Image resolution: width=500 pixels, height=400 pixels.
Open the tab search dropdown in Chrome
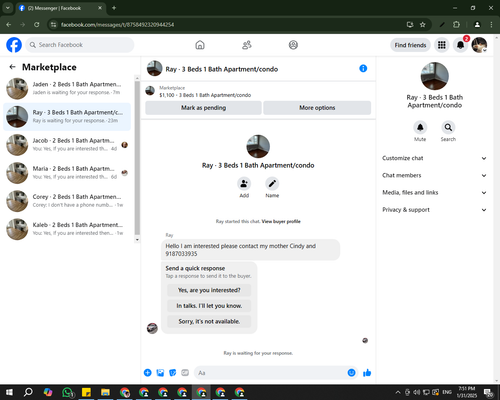click(x=7, y=8)
